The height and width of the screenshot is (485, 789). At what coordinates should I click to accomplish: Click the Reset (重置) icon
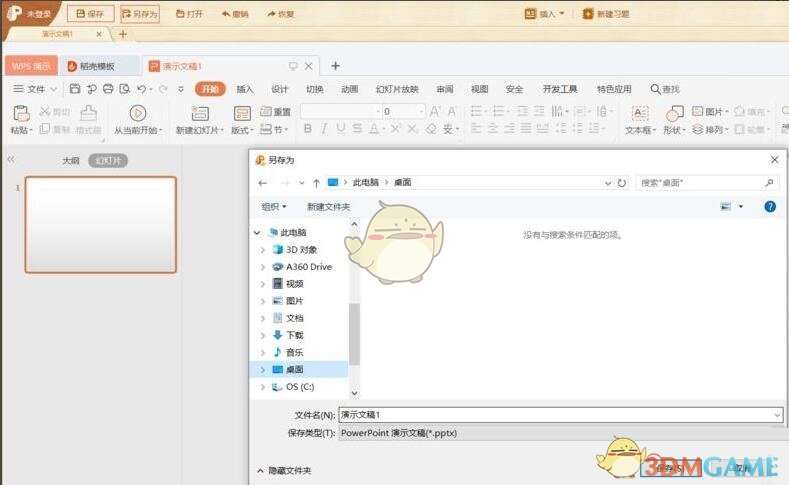[266, 111]
